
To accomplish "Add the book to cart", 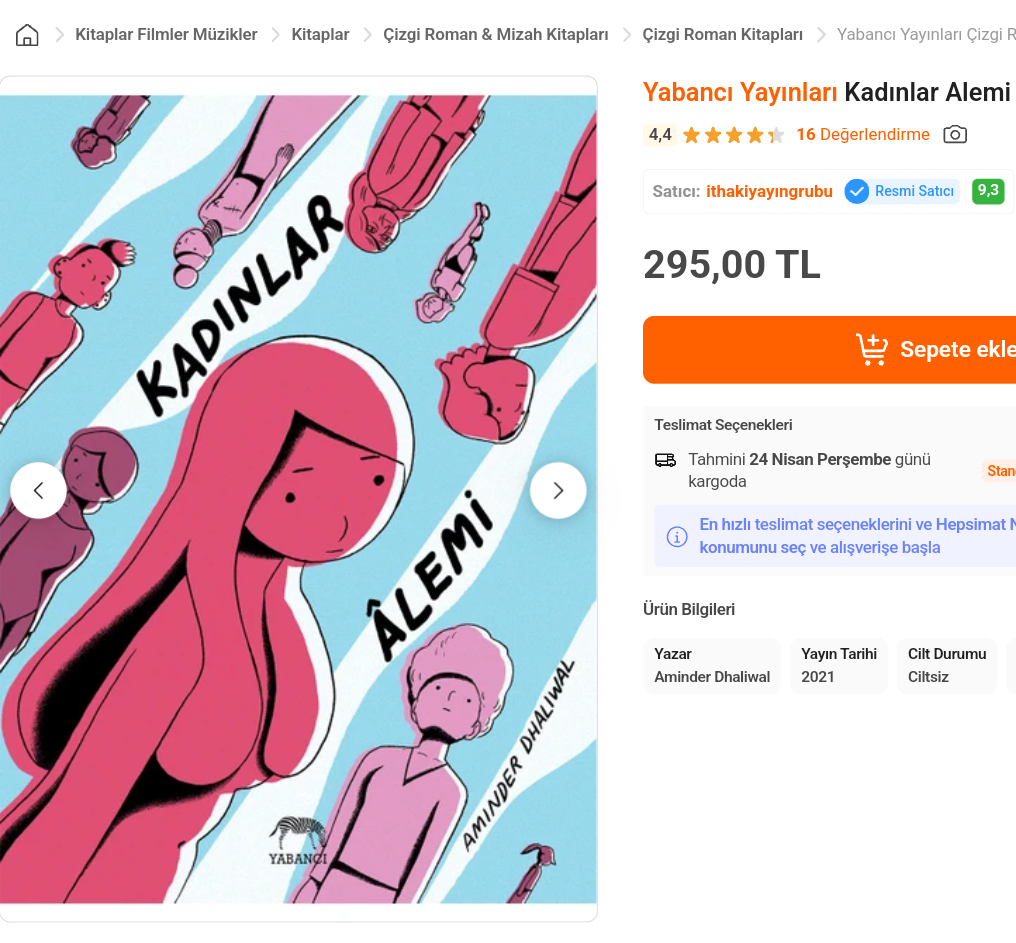I will point(829,350).
